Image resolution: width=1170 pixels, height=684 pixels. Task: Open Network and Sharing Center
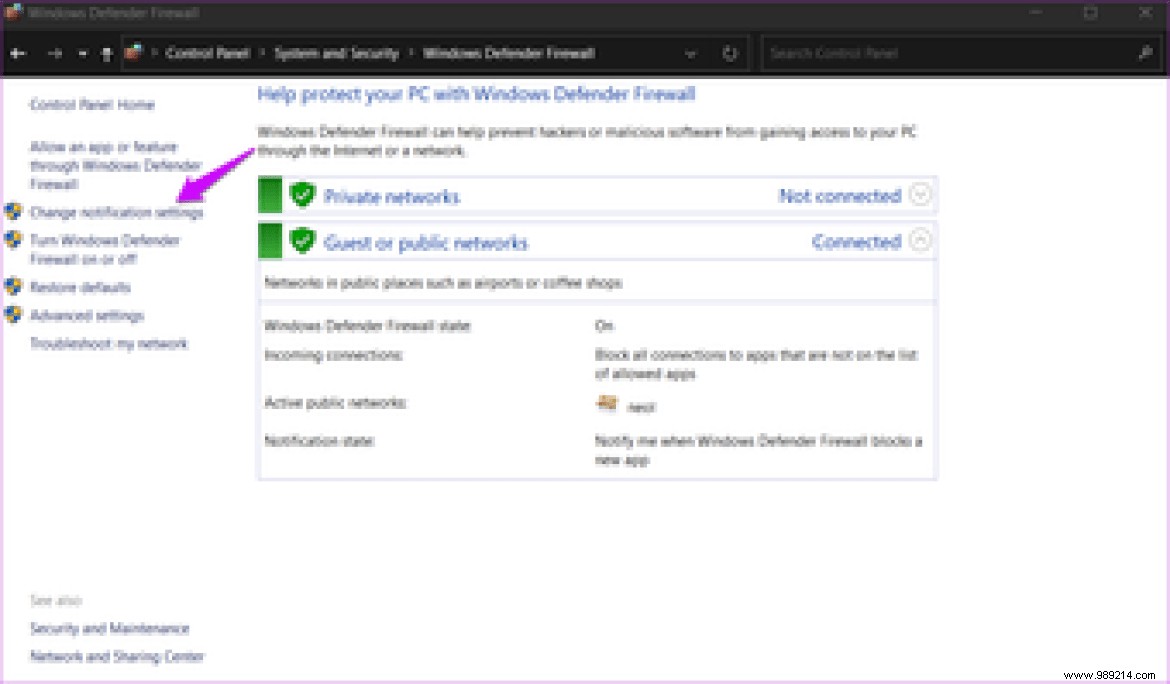pos(117,656)
